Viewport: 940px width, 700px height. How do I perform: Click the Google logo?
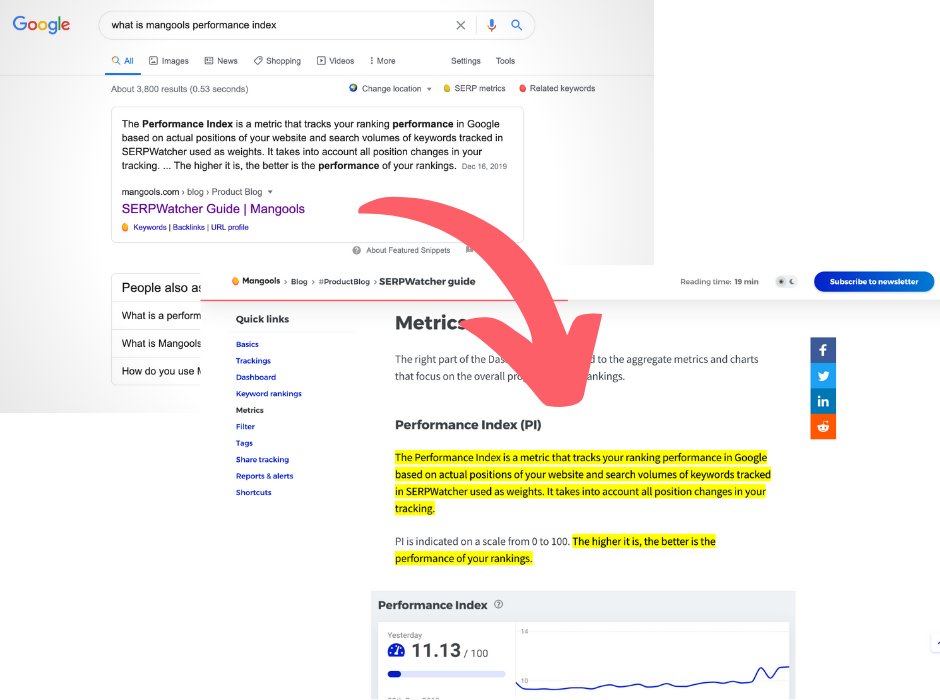pos(41,25)
